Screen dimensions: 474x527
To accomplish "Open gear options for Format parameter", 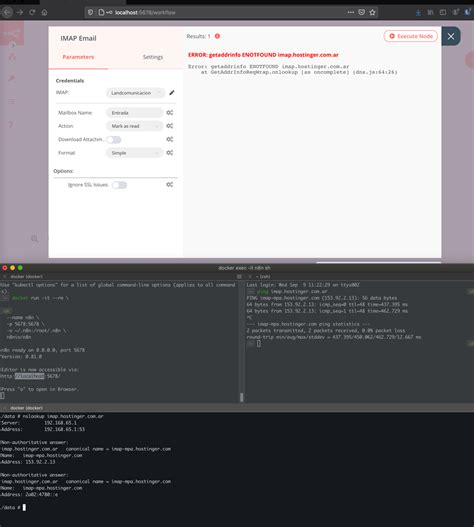I will coord(170,153).
